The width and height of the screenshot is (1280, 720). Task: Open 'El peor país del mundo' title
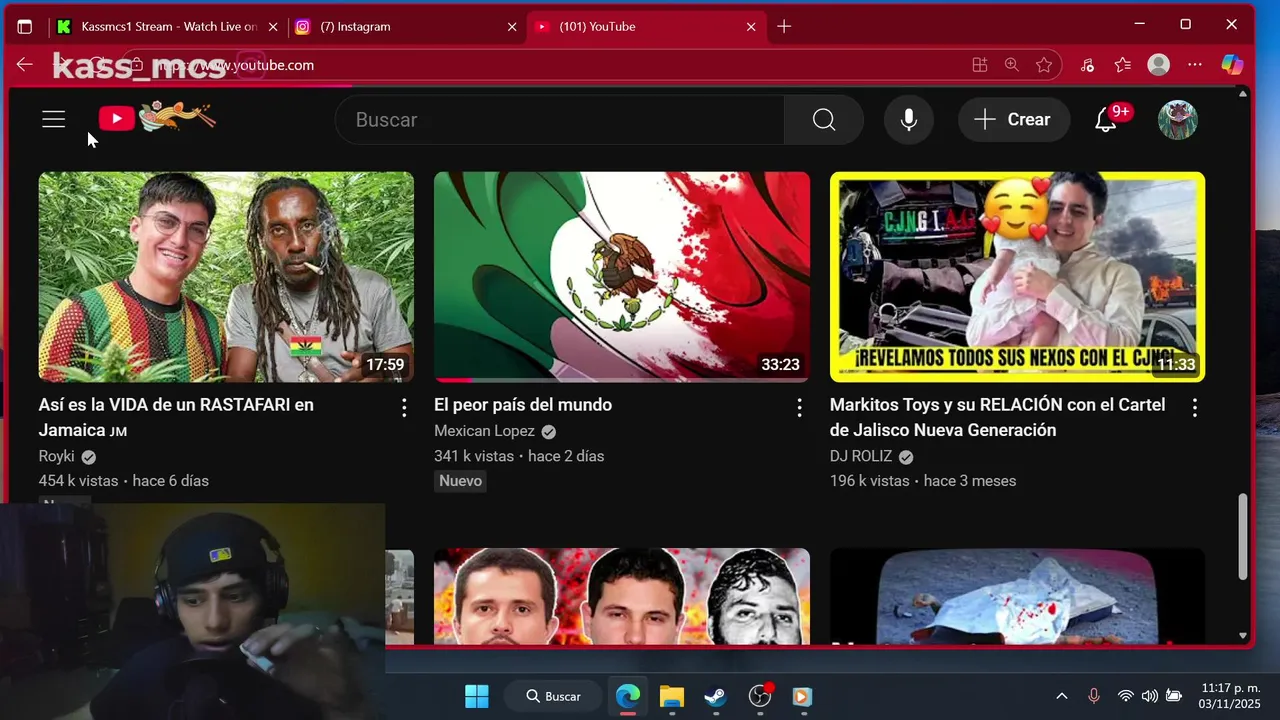pyautogui.click(x=523, y=405)
